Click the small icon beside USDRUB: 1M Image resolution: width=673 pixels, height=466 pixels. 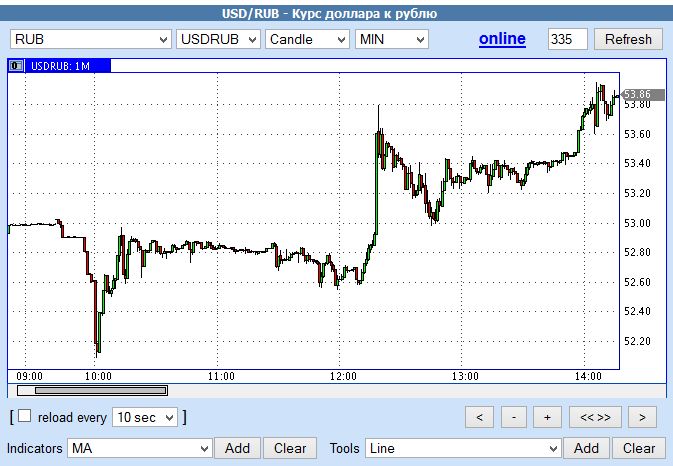(16, 66)
